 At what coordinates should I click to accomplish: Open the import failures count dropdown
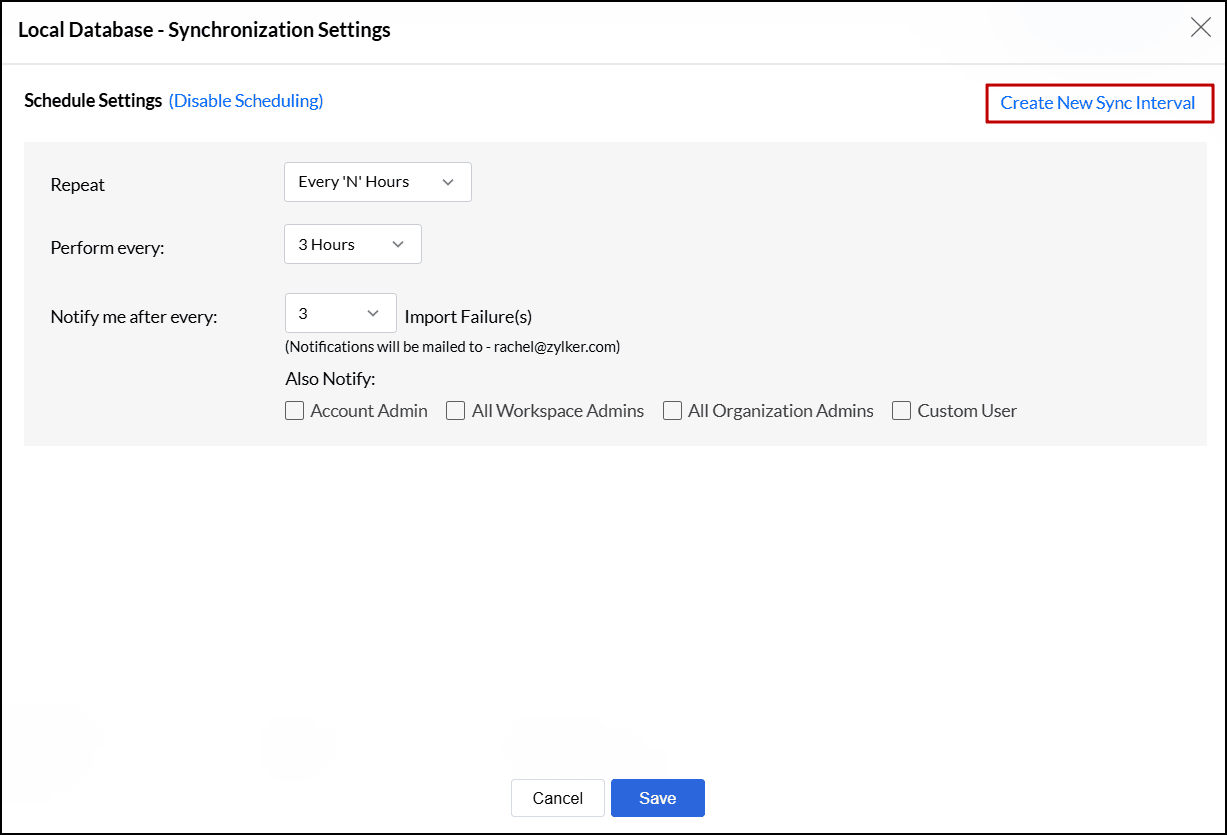click(340, 313)
